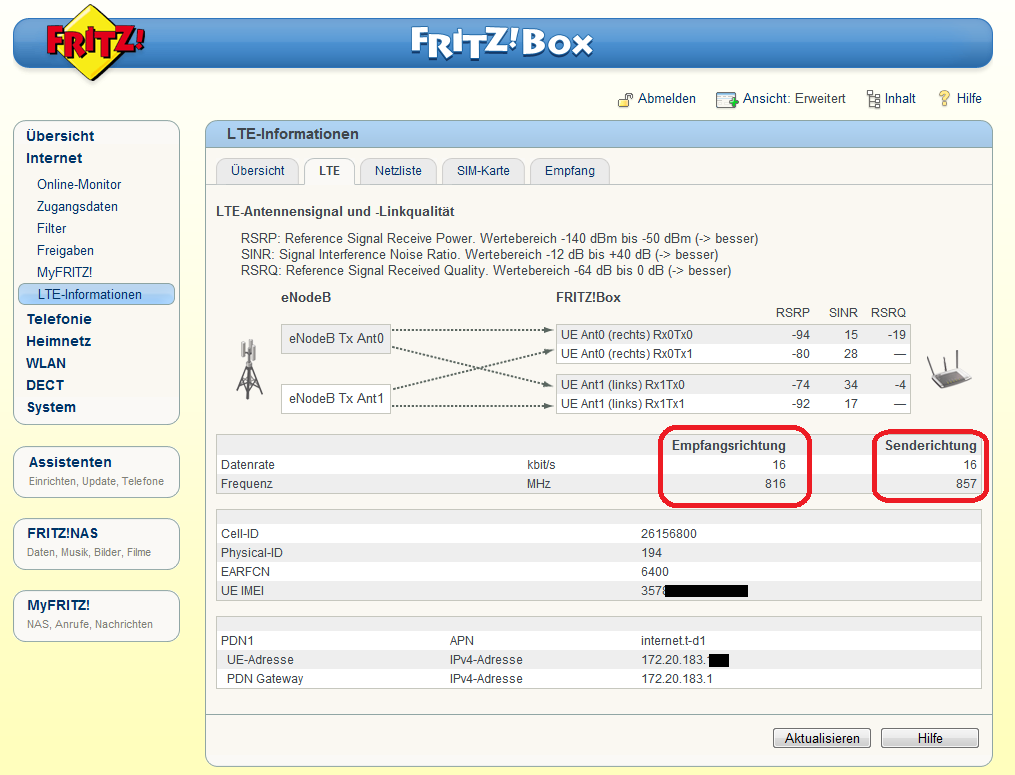The image size is (1015, 775).
Task: Open the SIM-Karte tab
Action: click(483, 171)
